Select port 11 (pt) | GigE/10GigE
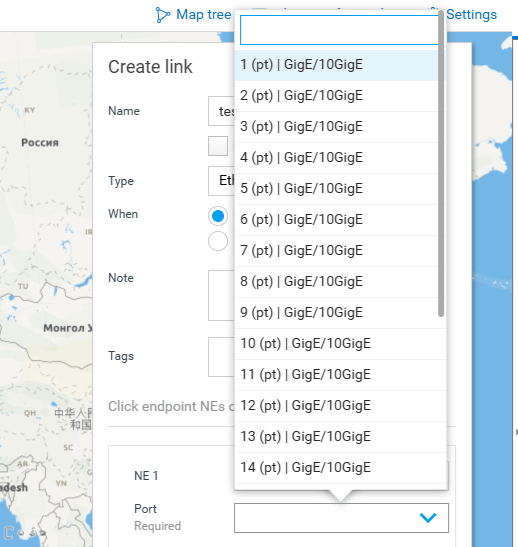The image size is (518, 547). click(x=340, y=375)
